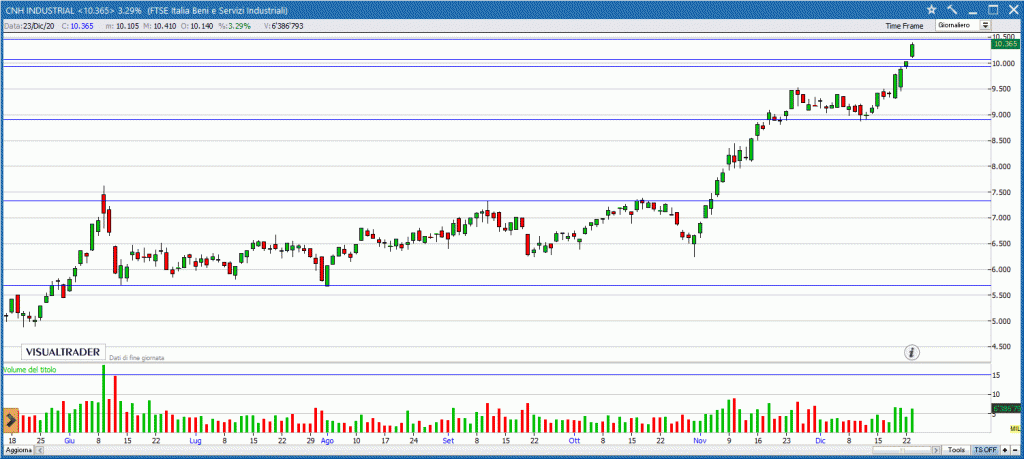Click the volume value tag on right axis
The width and height of the screenshot is (1024, 459).
1005,409
